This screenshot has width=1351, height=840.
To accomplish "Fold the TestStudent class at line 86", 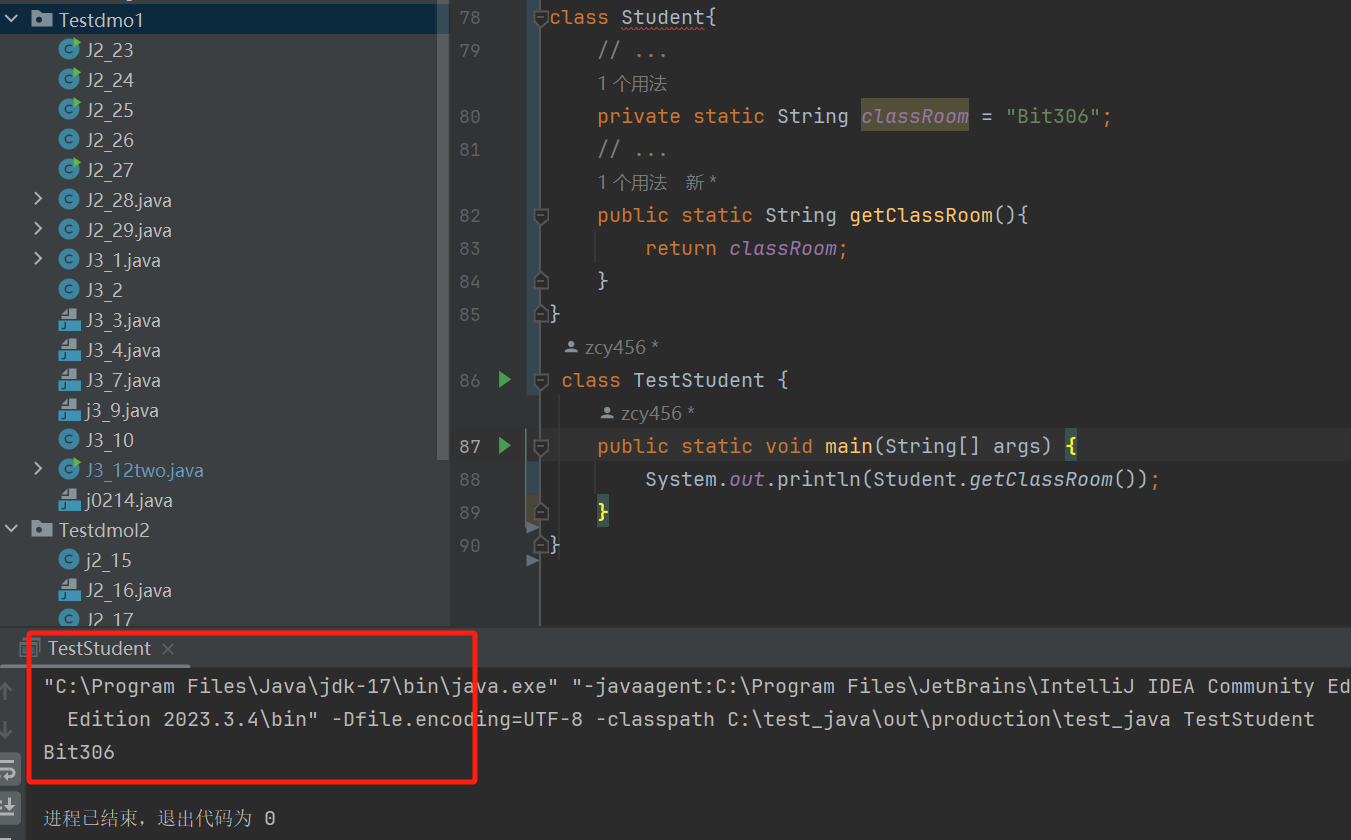I will click(541, 380).
